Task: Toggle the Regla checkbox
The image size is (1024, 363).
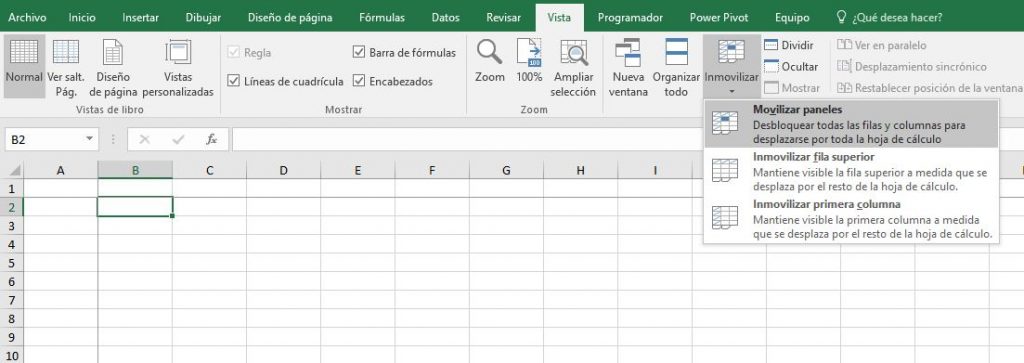Action: click(234, 52)
